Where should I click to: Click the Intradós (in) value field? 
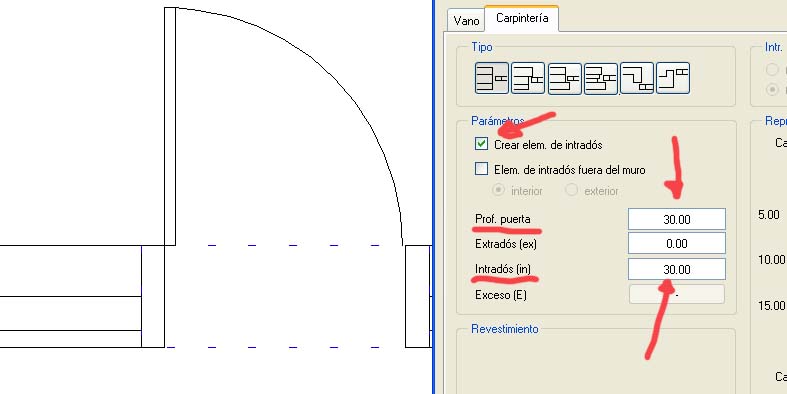(677, 270)
